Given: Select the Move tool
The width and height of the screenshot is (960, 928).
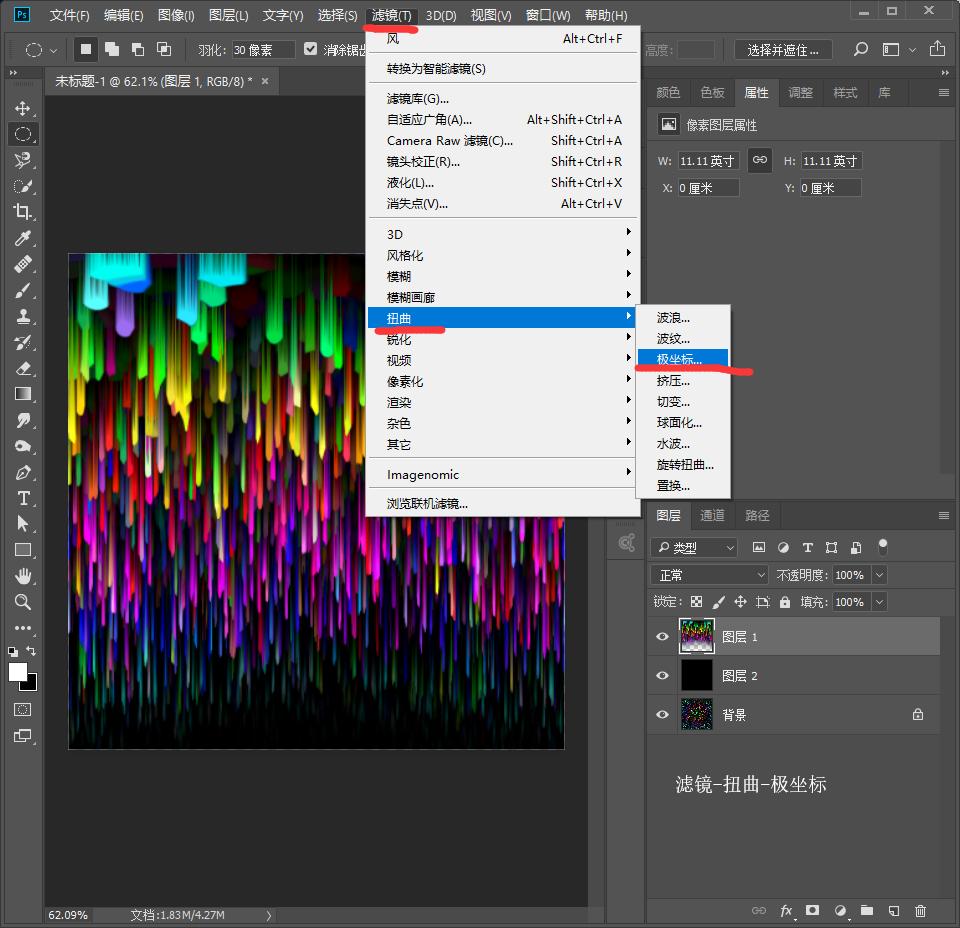Looking at the screenshot, I should 22,108.
